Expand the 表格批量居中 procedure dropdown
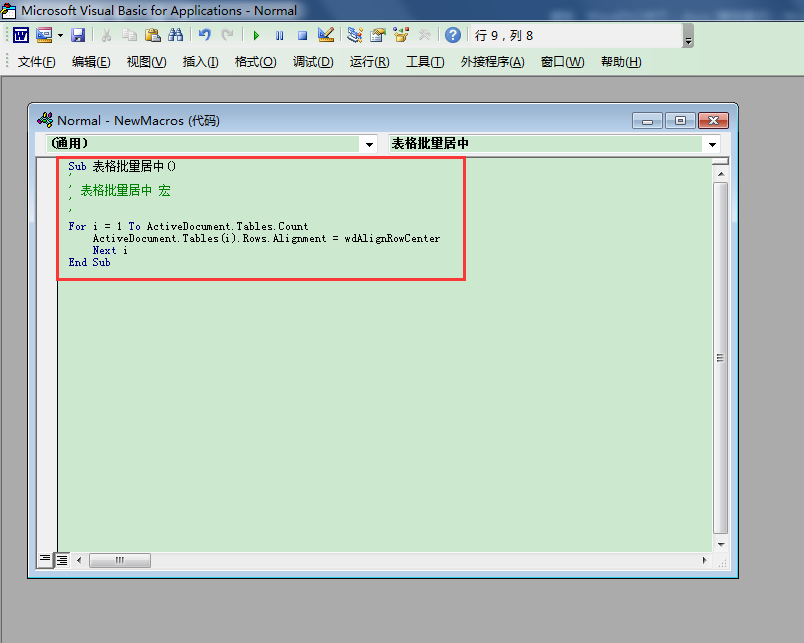The height and width of the screenshot is (643, 804). point(712,144)
